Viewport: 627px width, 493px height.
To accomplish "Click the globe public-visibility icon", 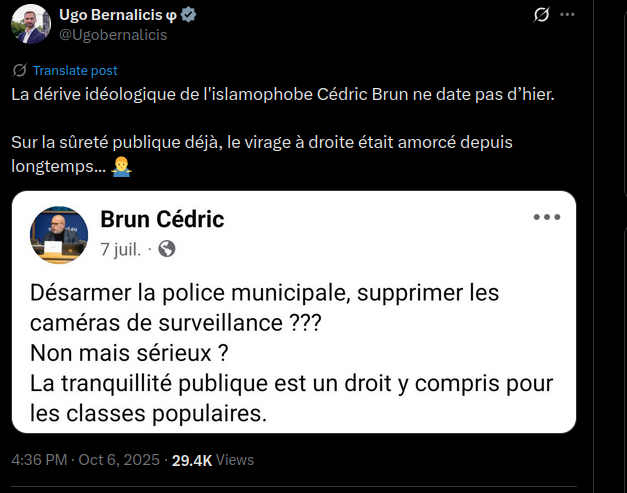I will 167,249.
